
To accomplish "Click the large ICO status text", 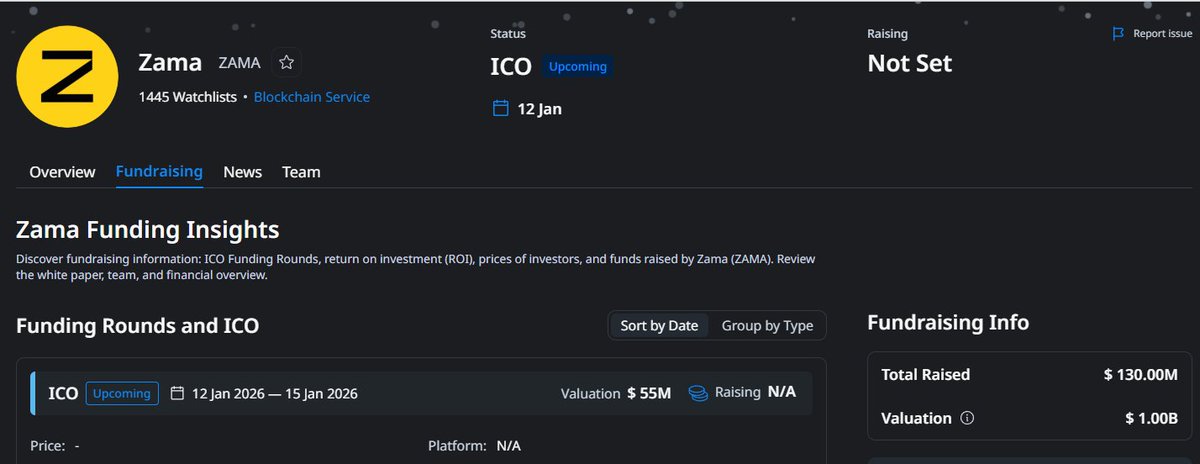I will (511, 65).
